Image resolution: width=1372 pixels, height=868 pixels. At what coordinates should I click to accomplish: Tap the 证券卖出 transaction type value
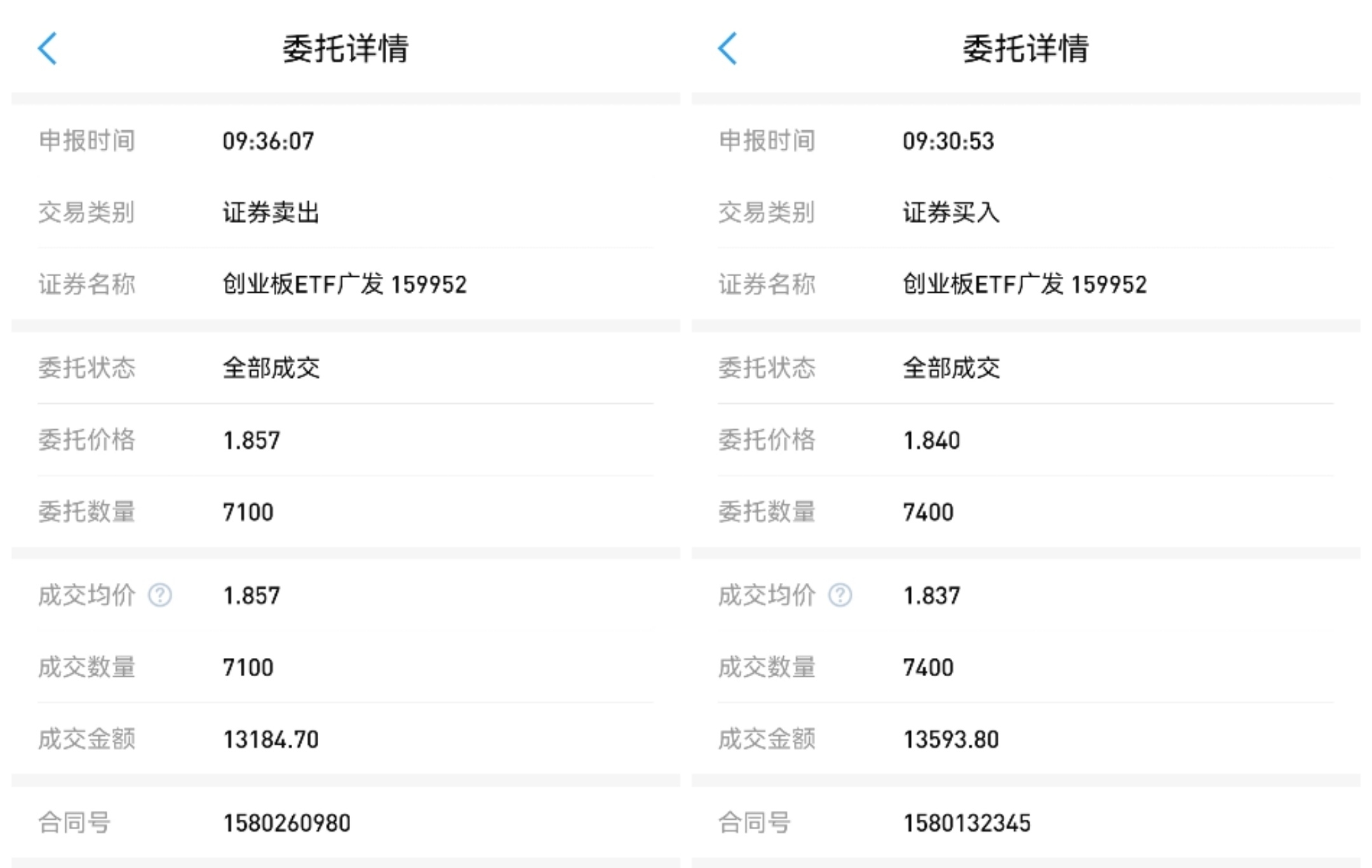pos(271,213)
